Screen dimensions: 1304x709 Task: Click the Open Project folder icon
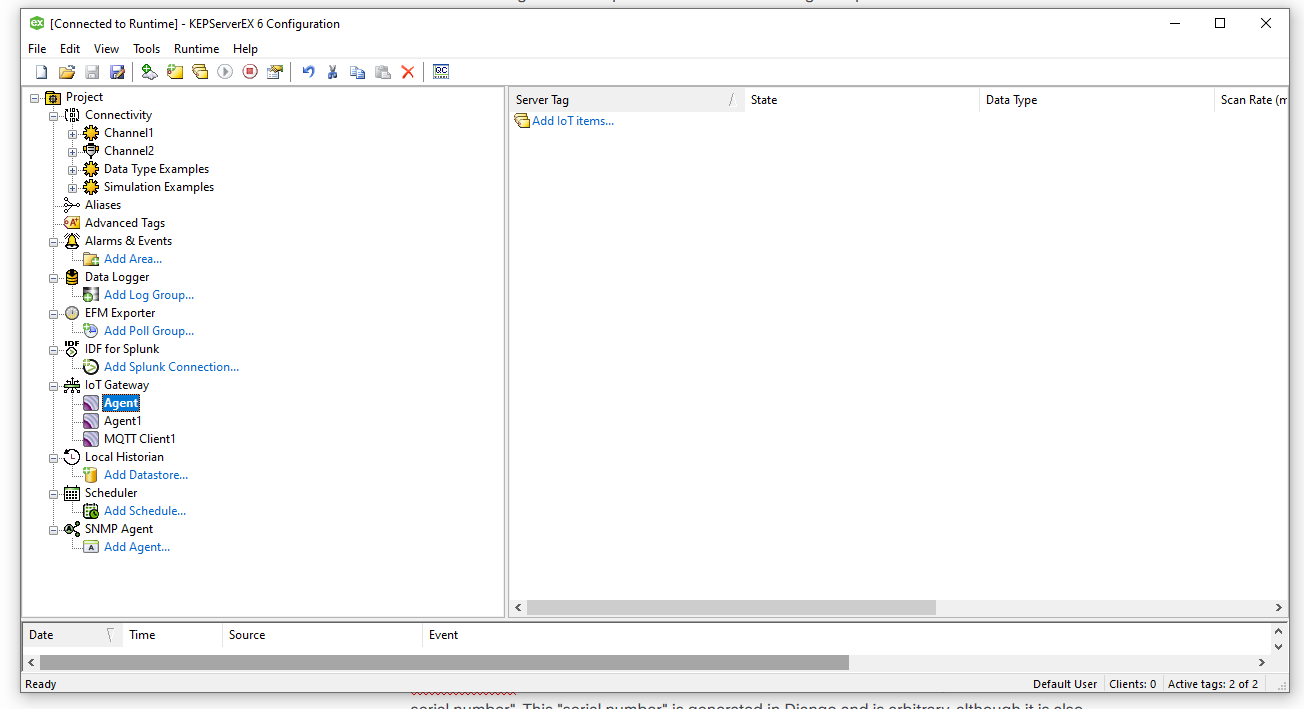67,72
